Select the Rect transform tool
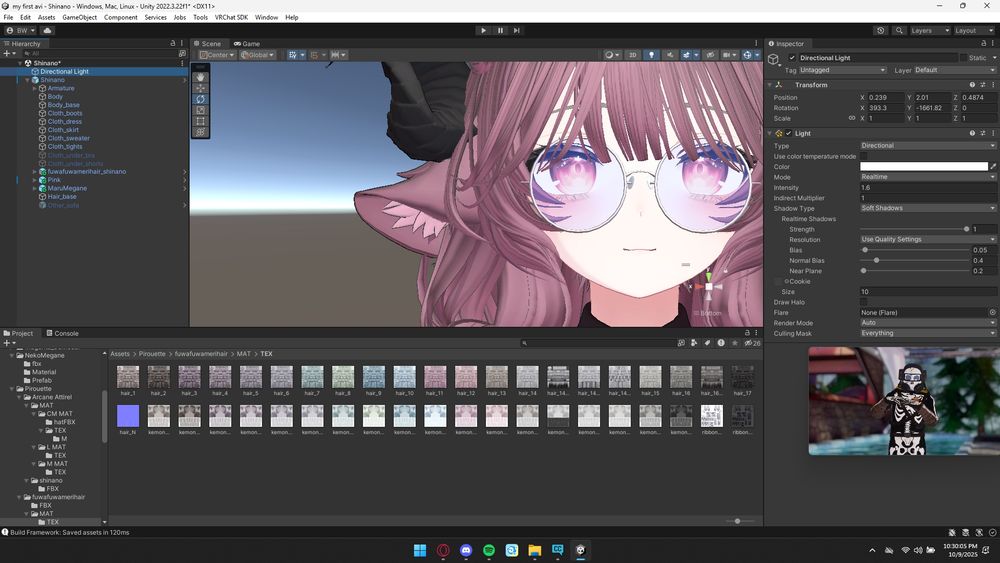 click(x=200, y=121)
